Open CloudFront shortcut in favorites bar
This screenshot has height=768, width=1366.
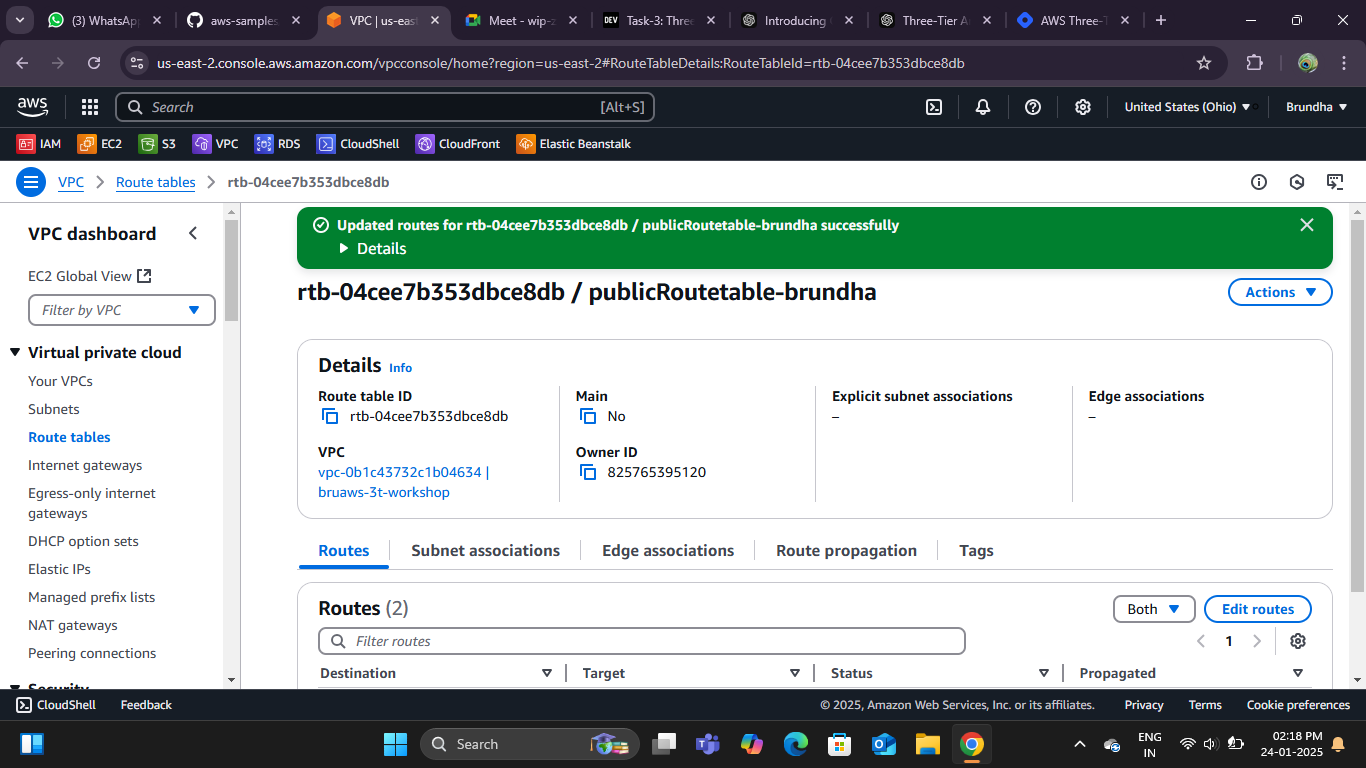[458, 144]
